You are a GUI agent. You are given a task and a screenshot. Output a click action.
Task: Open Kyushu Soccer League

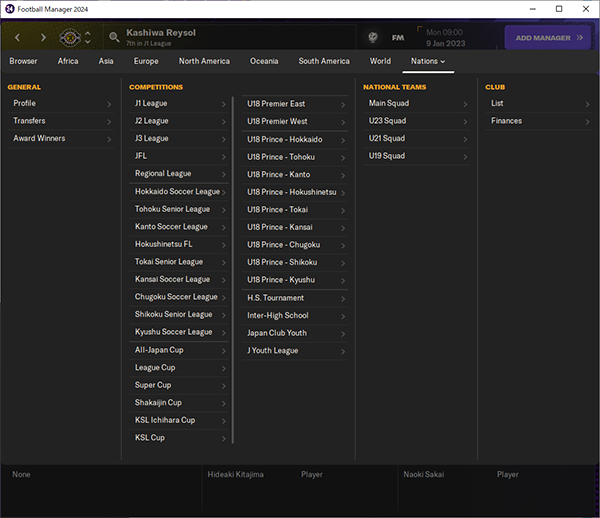[179, 332]
